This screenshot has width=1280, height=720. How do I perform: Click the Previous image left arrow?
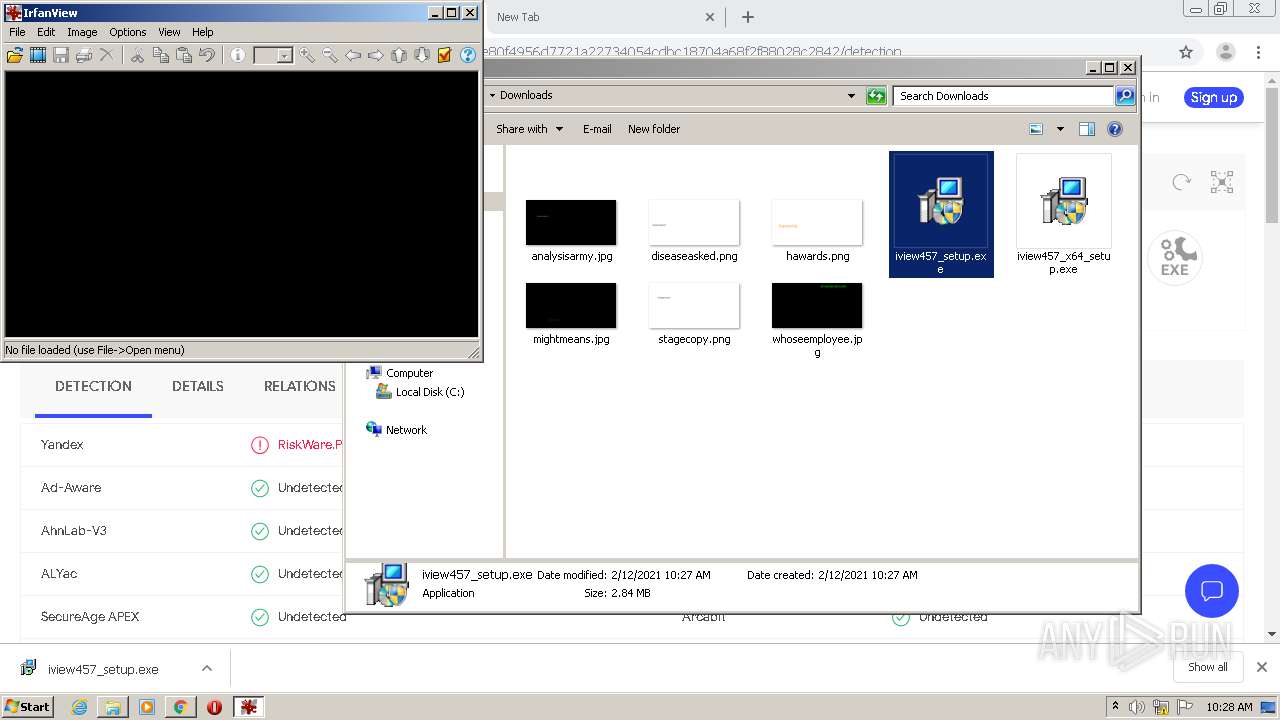click(352, 55)
